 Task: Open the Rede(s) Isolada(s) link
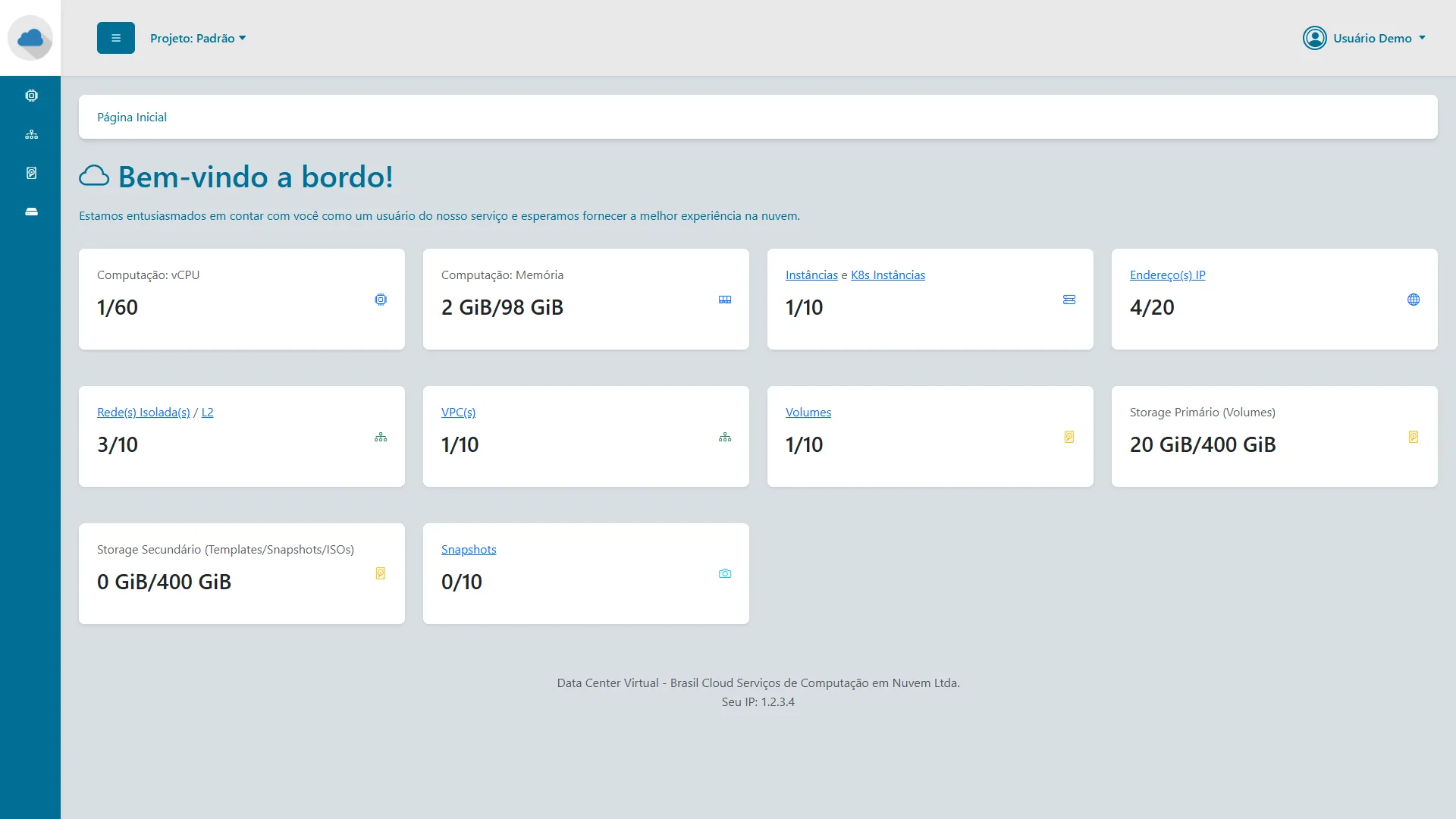coord(143,412)
